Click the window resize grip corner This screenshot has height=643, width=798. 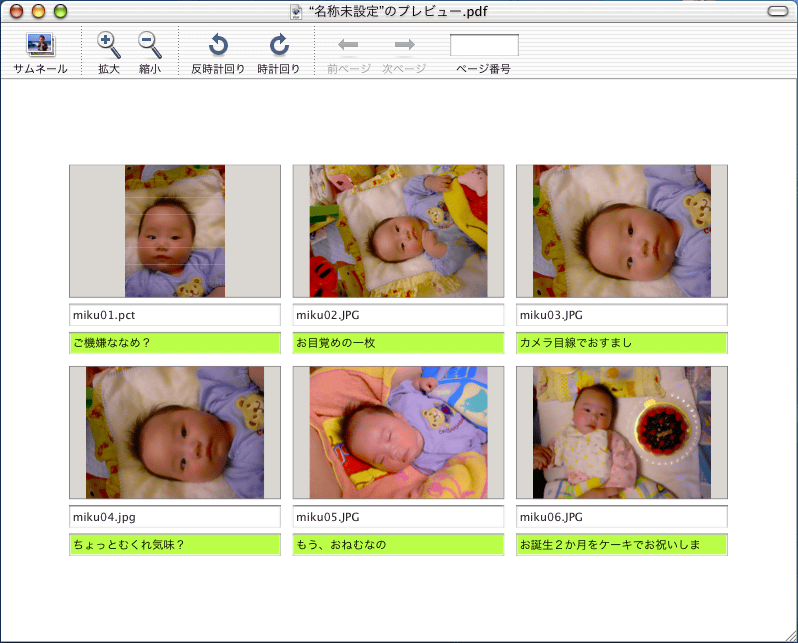(x=790, y=636)
